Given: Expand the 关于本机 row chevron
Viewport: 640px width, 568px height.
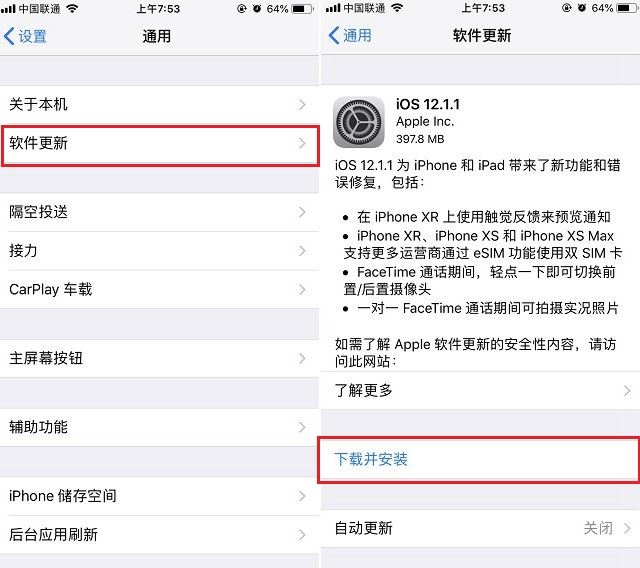Looking at the screenshot, I should tap(302, 105).
